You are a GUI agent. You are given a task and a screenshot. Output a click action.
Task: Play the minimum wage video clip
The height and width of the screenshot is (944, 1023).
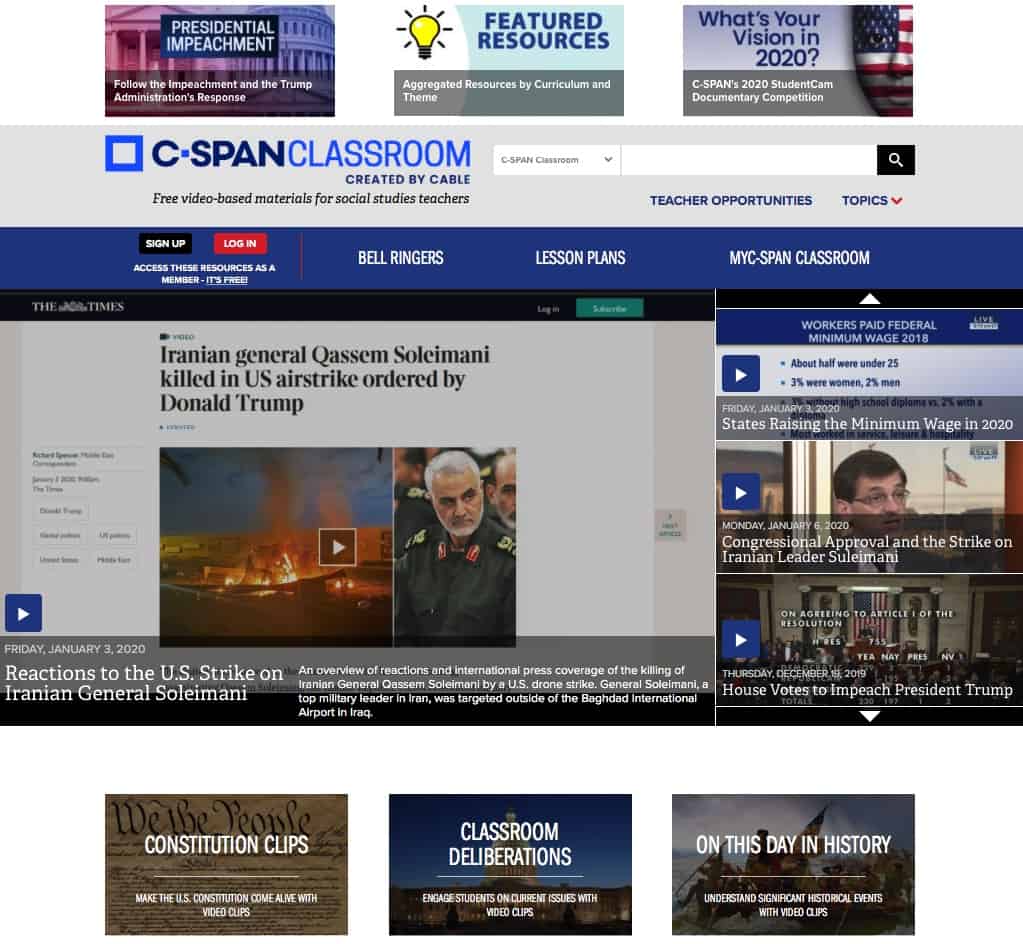740,374
